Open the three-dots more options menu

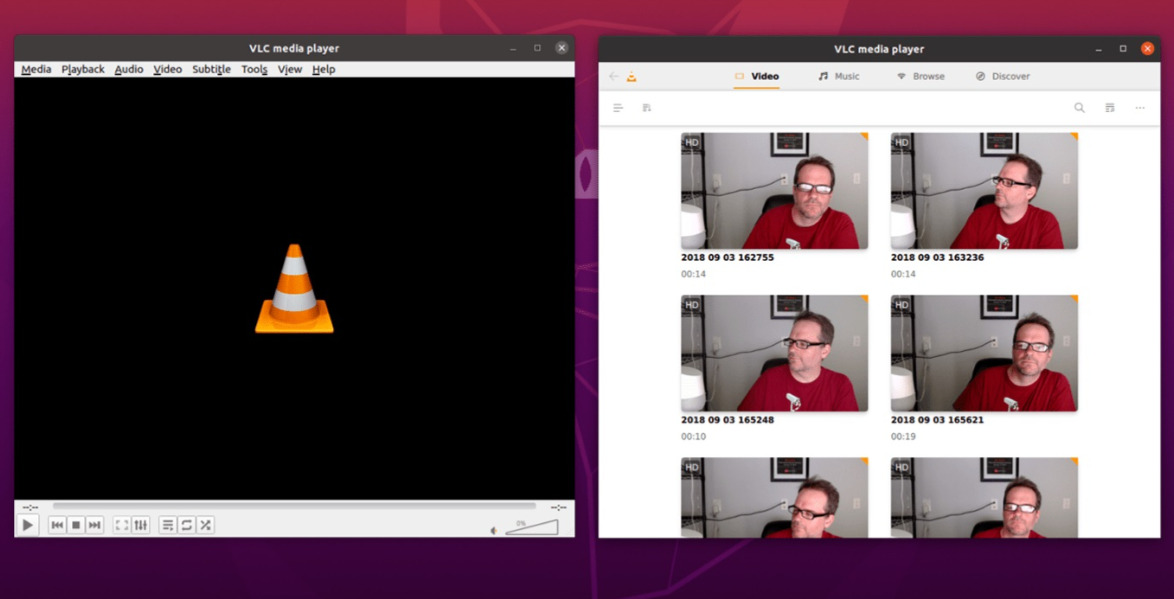pyautogui.click(x=1140, y=108)
